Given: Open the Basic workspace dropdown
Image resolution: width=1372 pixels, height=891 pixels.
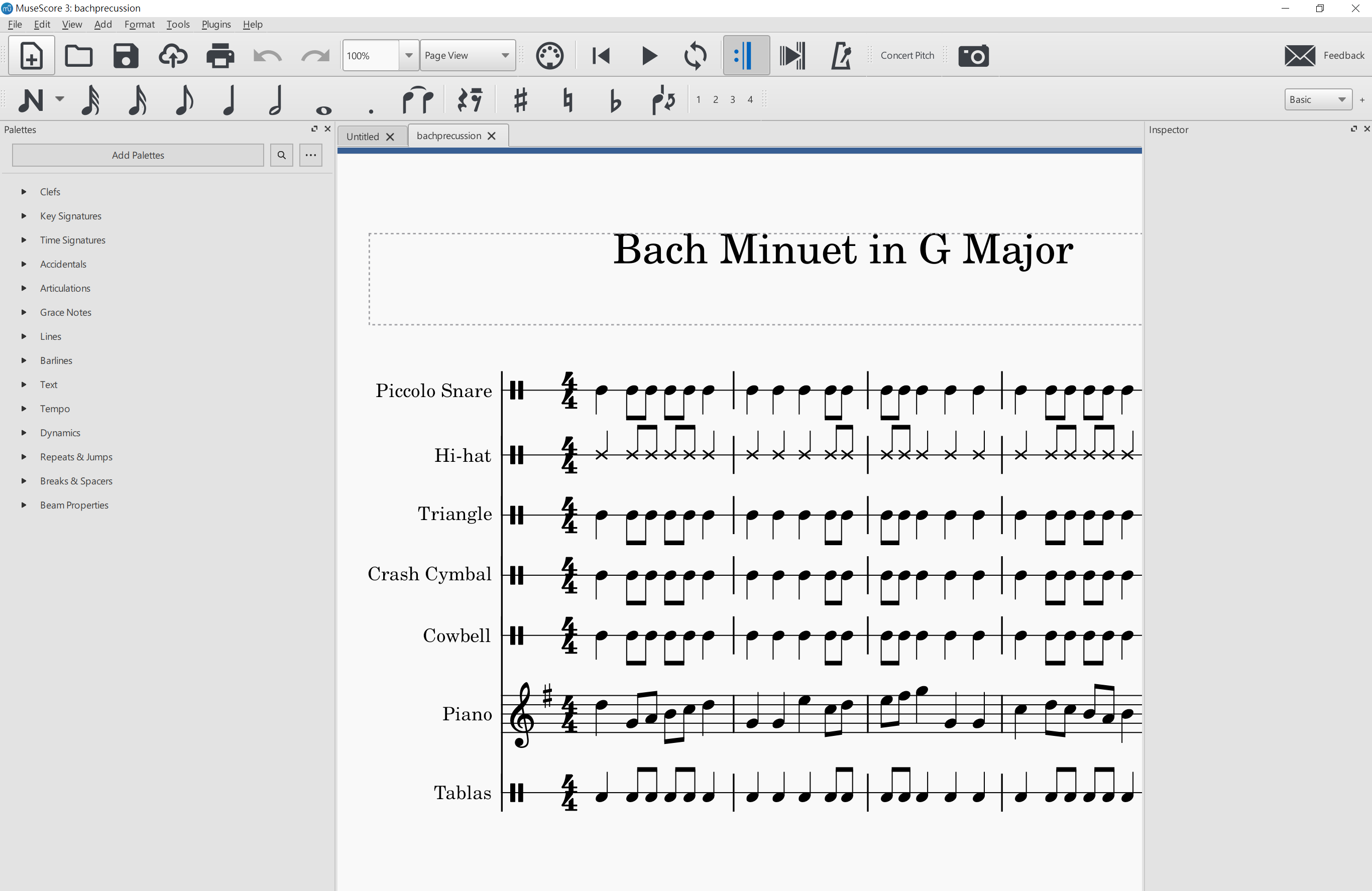Looking at the screenshot, I should tap(1317, 100).
